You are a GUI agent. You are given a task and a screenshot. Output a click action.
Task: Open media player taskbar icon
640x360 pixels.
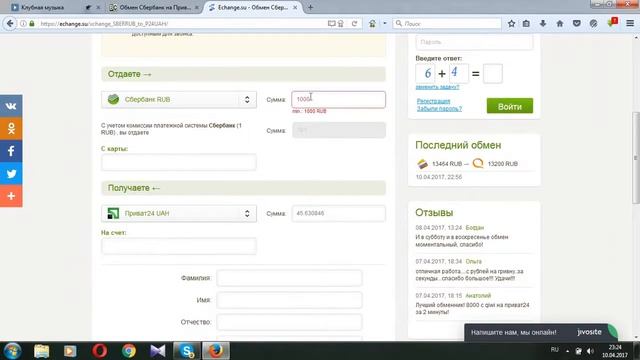tap(70, 351)
